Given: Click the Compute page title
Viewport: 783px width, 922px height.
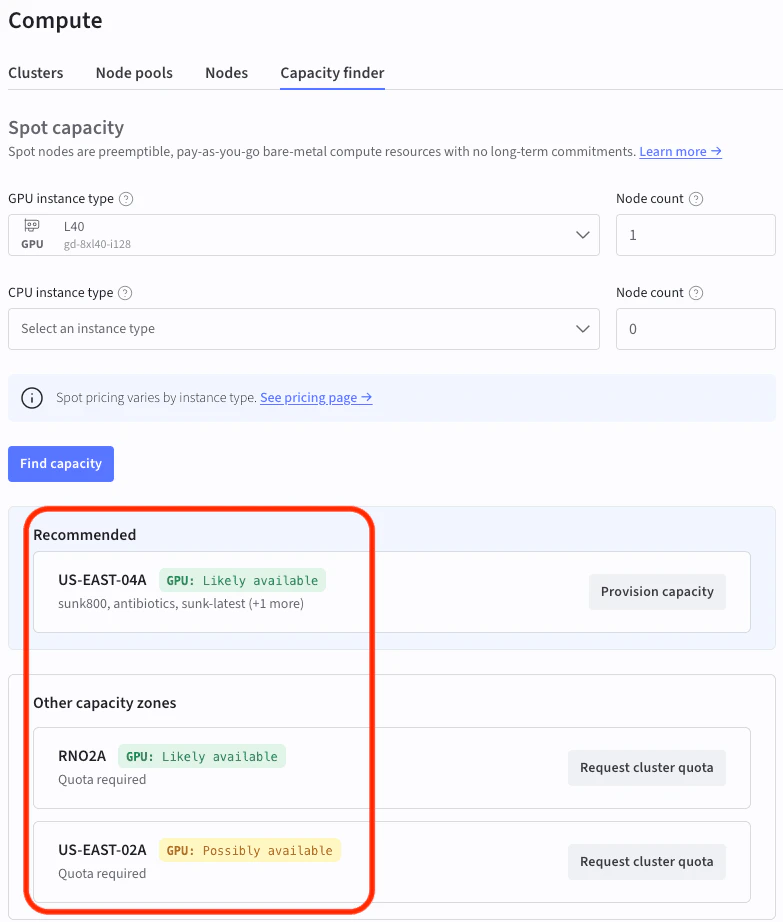Looking at the screenshot, I should pyautogui.click(x=55, y=21).
